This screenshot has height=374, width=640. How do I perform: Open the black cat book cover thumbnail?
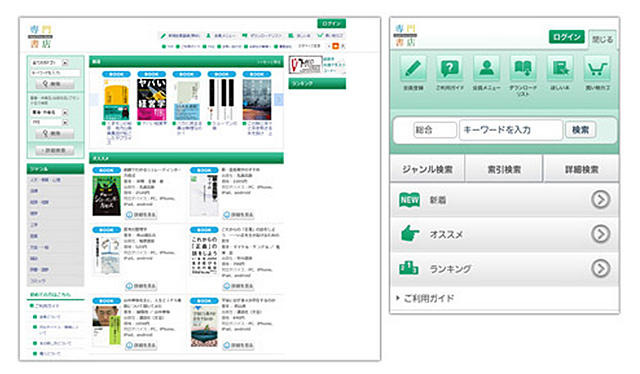107,195
